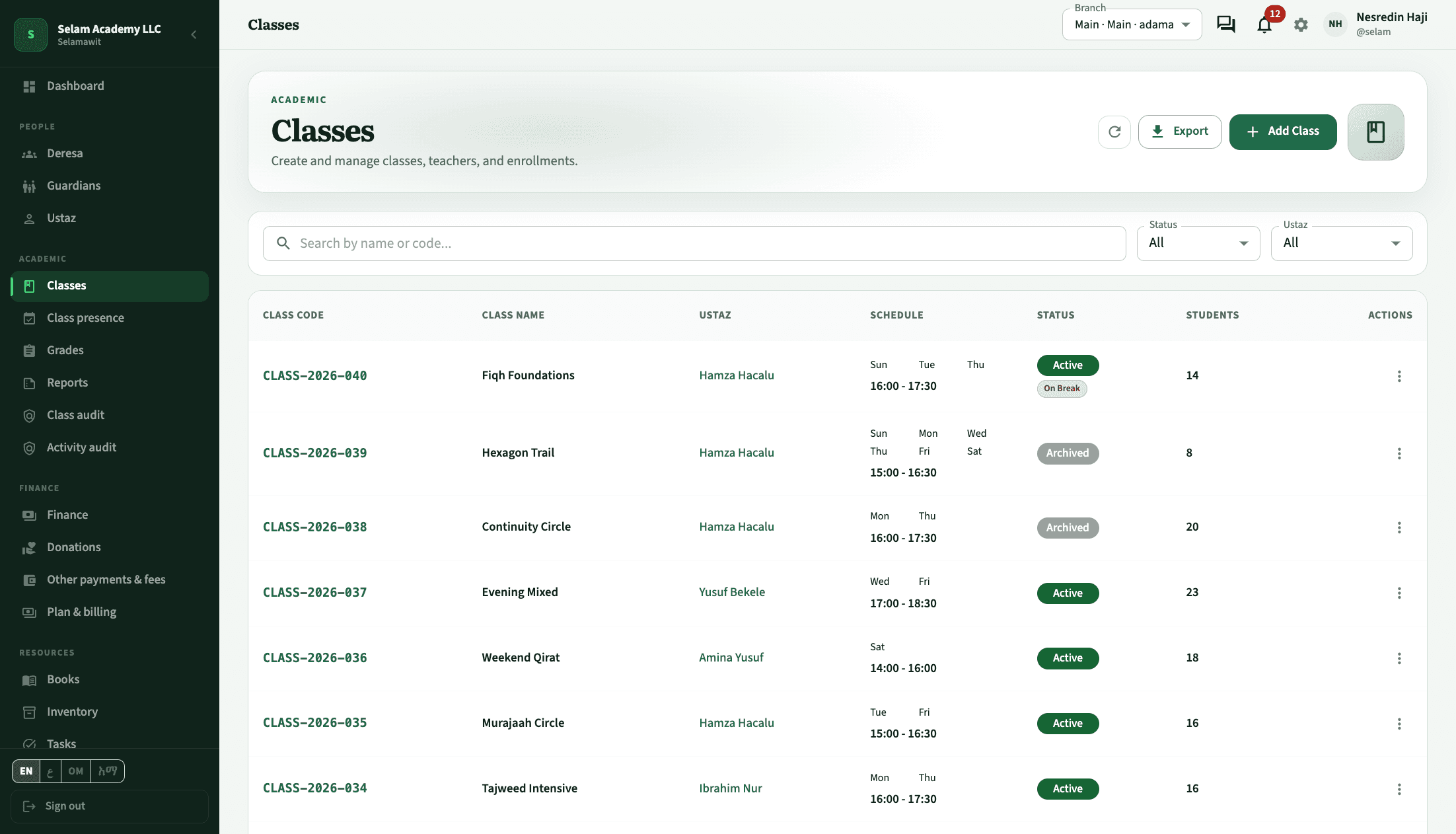Click the search by name or code field
The image size is (1456, 834).
pyautogui.click(x=694, y=243)
